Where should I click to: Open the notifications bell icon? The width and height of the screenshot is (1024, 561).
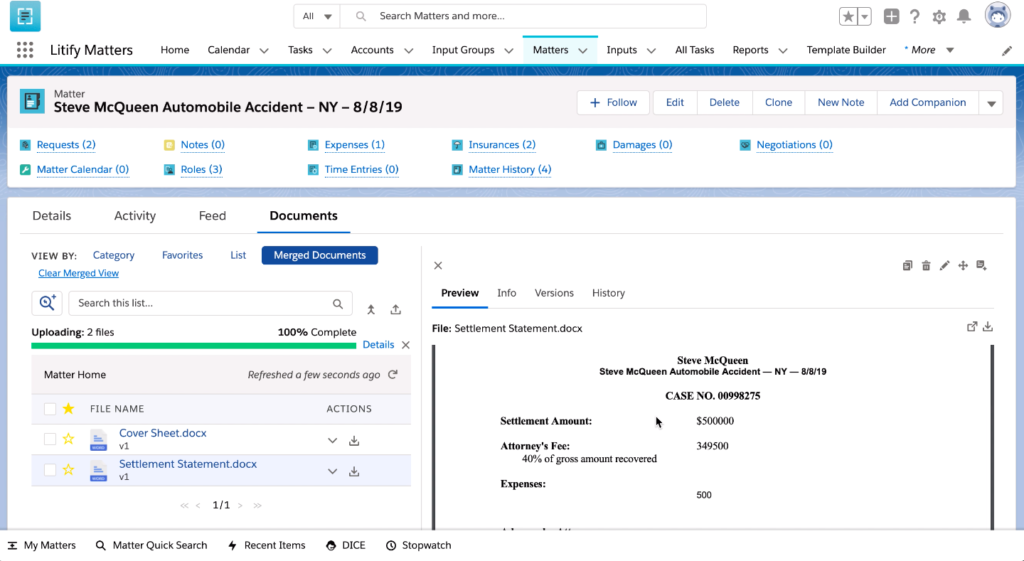coord(964,17)
